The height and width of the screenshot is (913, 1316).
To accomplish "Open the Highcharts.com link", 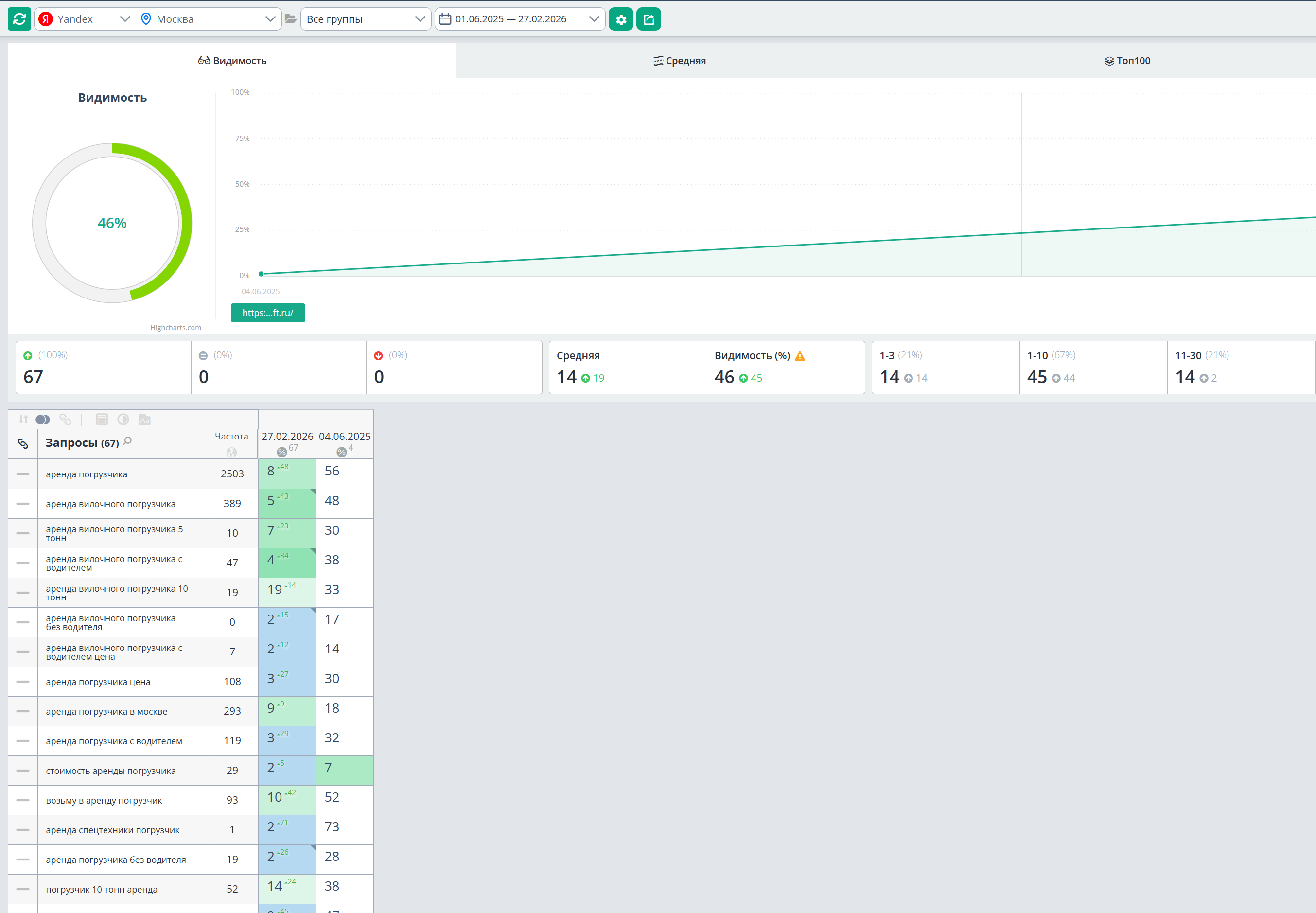I will 175,328.
